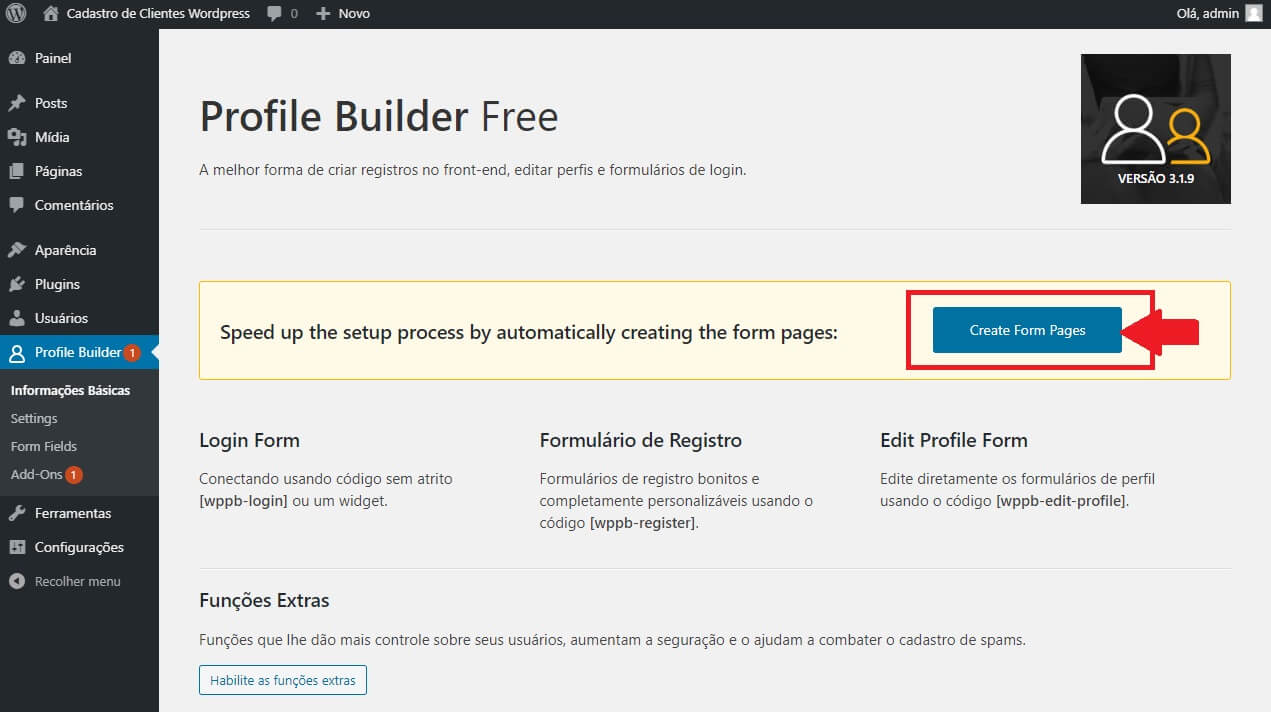Click the admin avatar image in top bar
The width and height of the screenshot is (1271, 712).
coord(1254,13)
